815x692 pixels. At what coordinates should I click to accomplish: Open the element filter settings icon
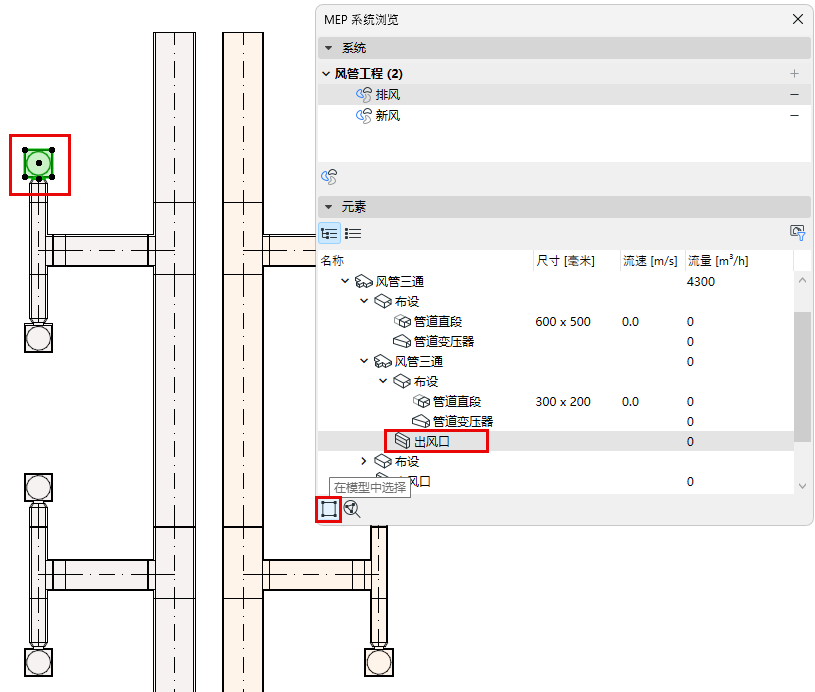(x=797, y=232)
